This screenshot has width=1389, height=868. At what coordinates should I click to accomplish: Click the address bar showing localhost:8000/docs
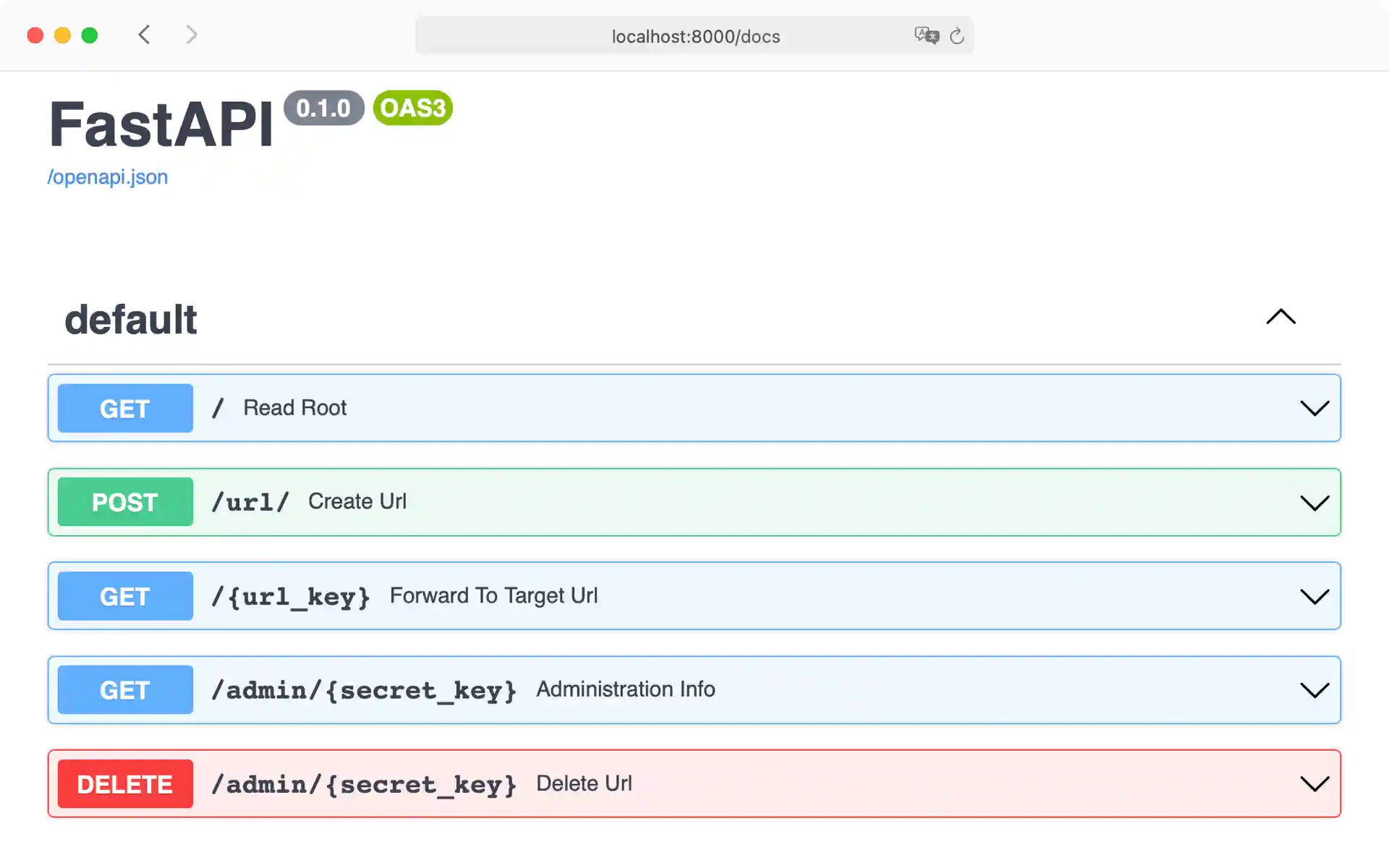pos(694,35)
